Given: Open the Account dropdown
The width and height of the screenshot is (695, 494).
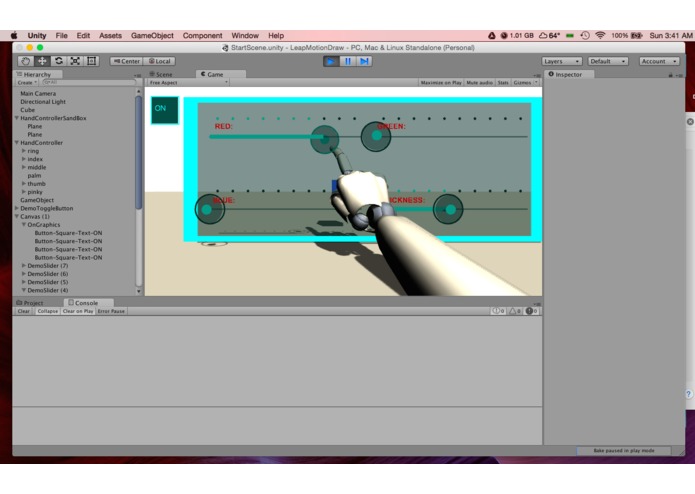Looking at the screenshot, I should [x=659, y=61].
